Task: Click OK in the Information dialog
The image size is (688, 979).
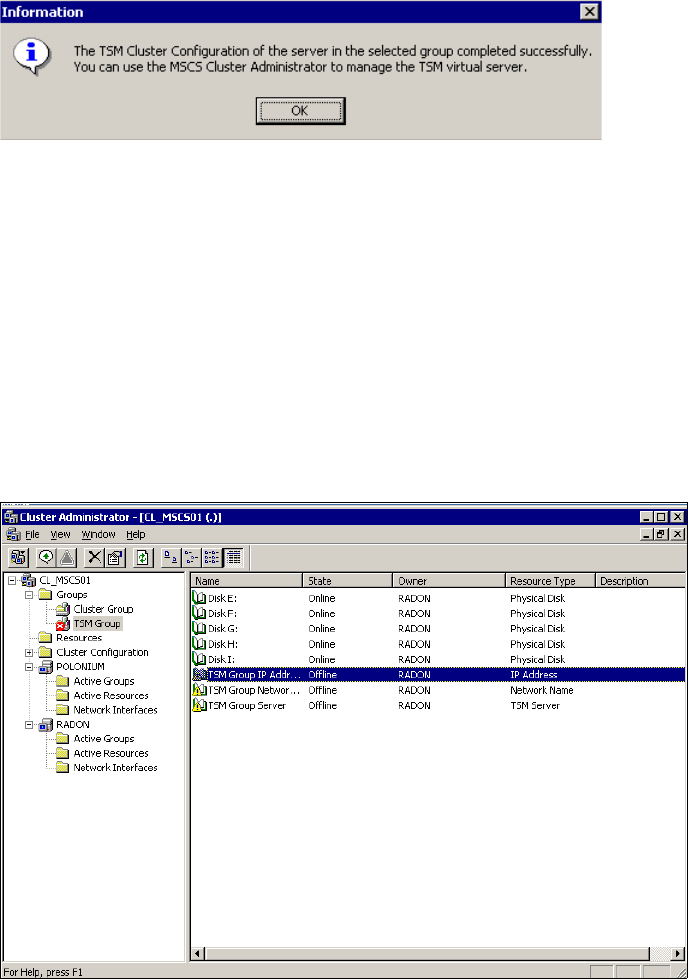Action: pos(300,111)
